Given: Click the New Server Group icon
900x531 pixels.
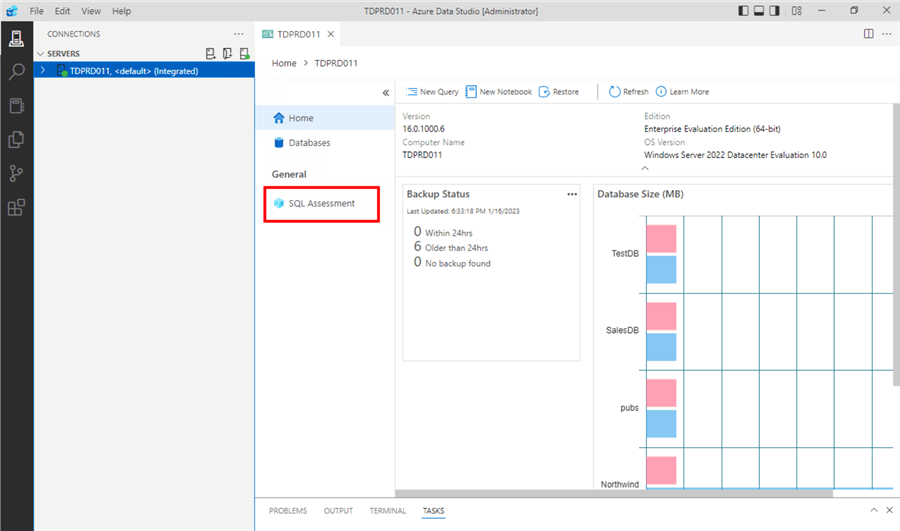Looking at the screenshot, I should click(x=227, y=53).
